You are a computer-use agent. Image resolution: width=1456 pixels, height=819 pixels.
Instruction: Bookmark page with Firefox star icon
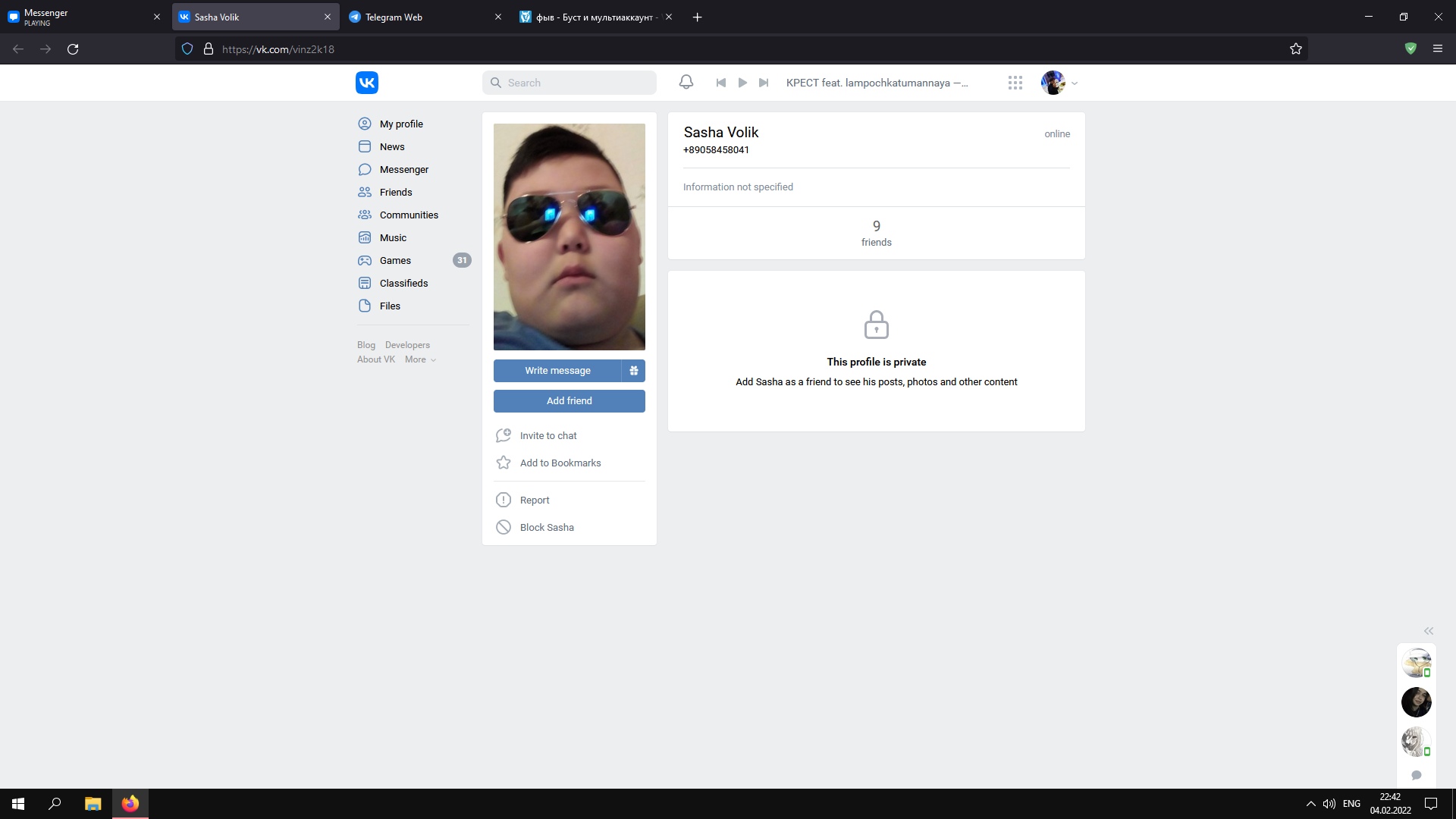click(x=1295, y=49)
